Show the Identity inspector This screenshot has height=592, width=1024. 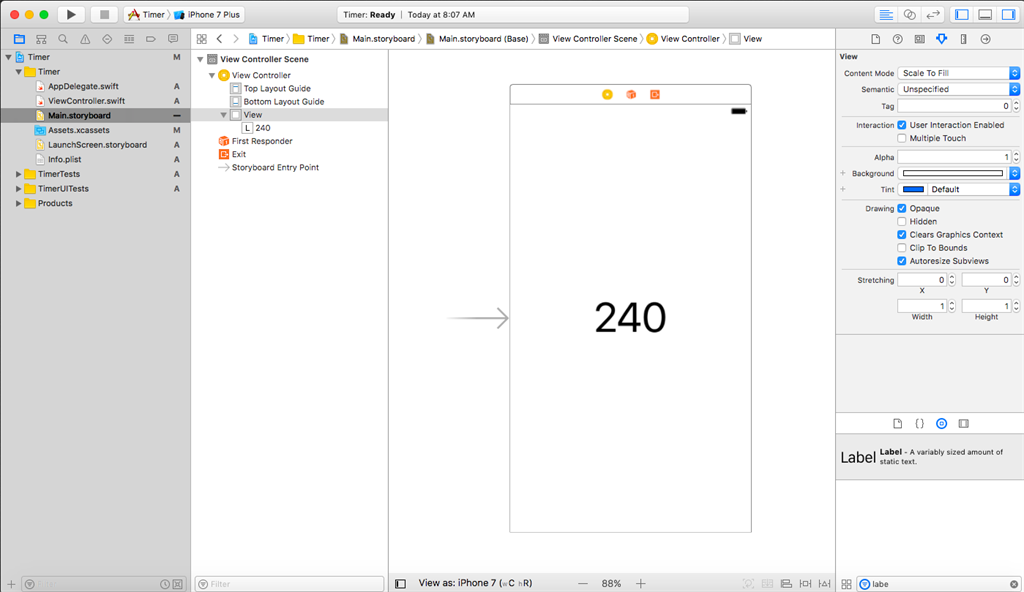point(920,39)
